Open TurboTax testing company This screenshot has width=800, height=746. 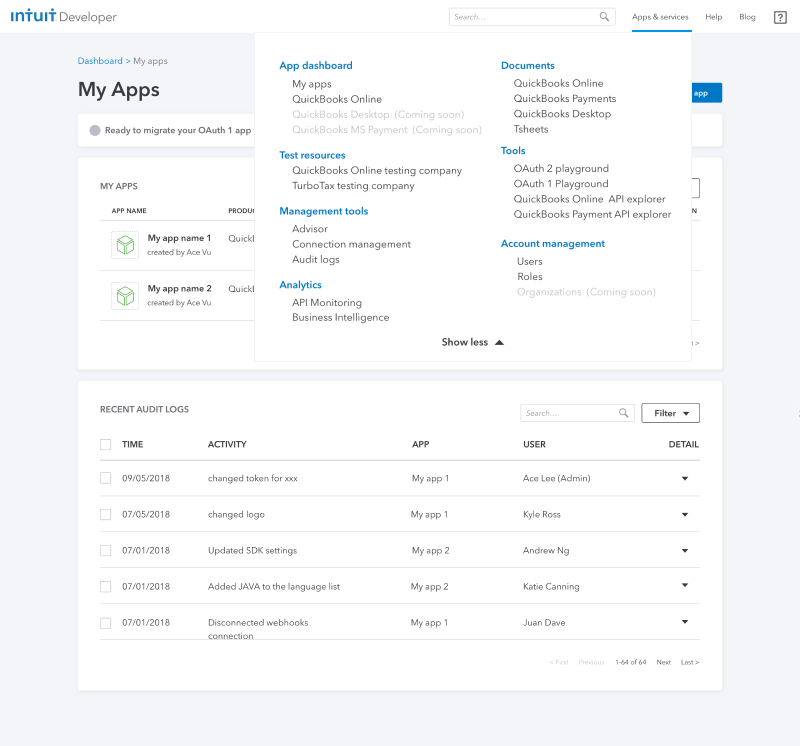[353, 186]
